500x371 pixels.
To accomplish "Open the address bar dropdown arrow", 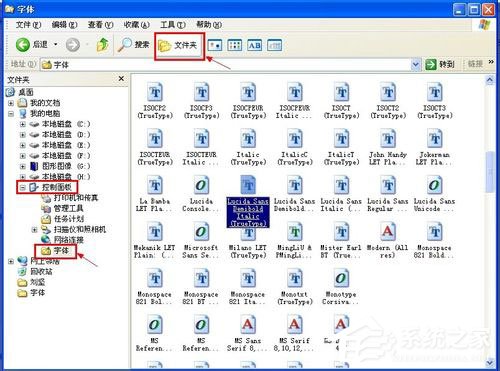I will [415, 64].
